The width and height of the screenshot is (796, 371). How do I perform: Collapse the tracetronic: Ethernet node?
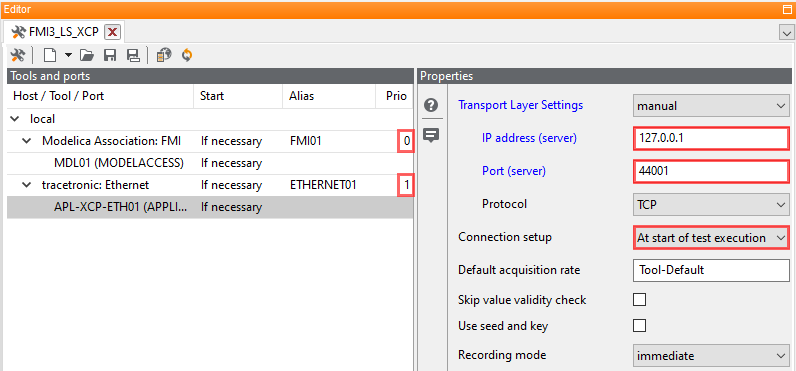[x=27, y=185]
